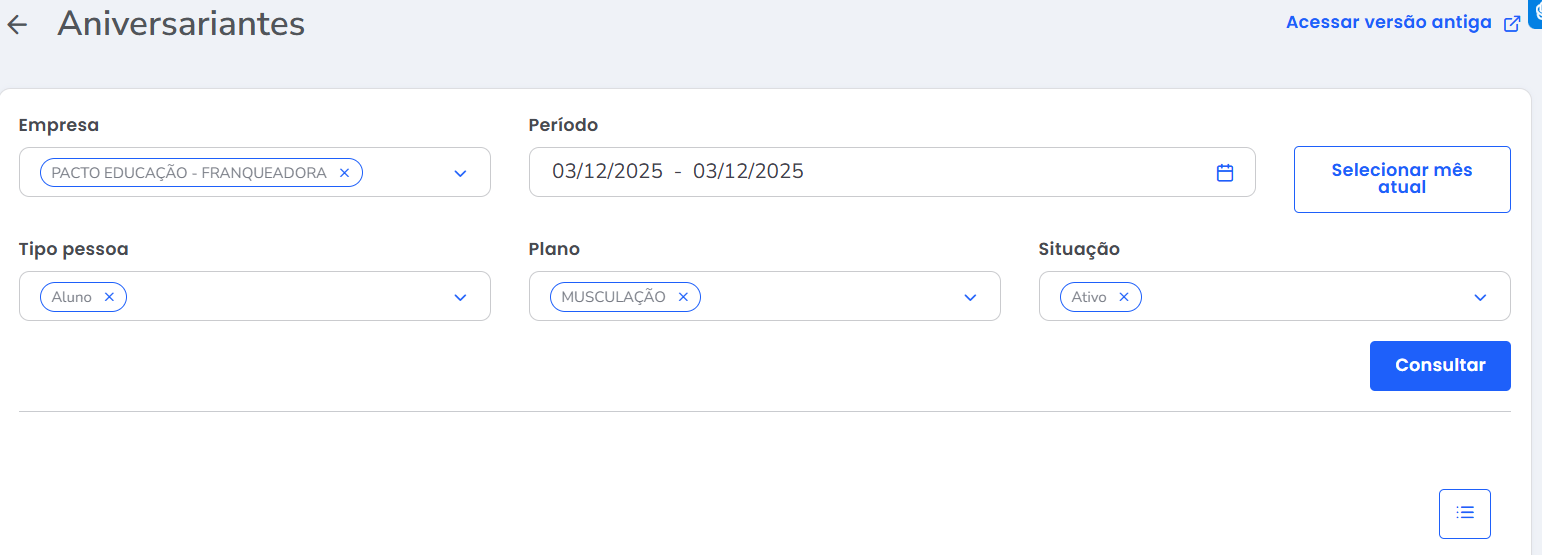Click the Ativo chip label
The image size is (1542, 555).
click(x=1089, y=297)
